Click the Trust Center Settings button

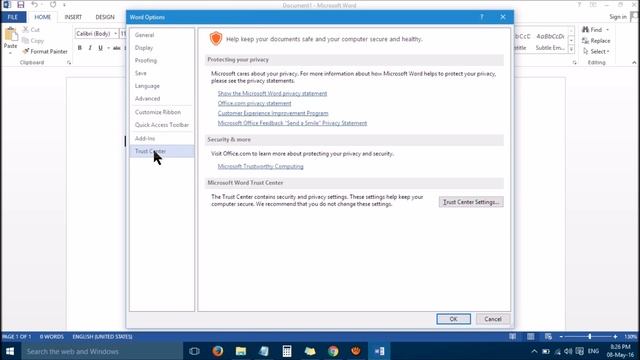[471, 202]
